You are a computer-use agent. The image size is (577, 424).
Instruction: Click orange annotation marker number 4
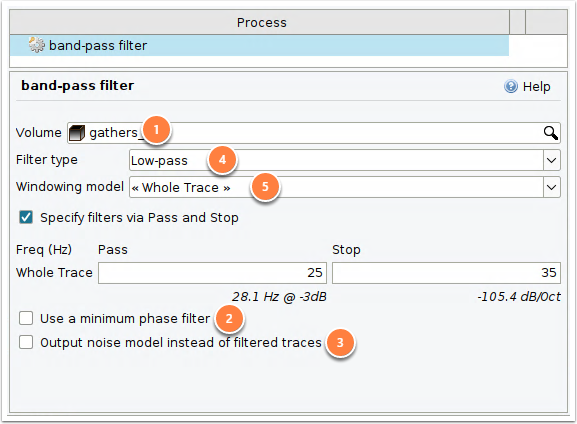pyautogui.click(x=222, y=160)
